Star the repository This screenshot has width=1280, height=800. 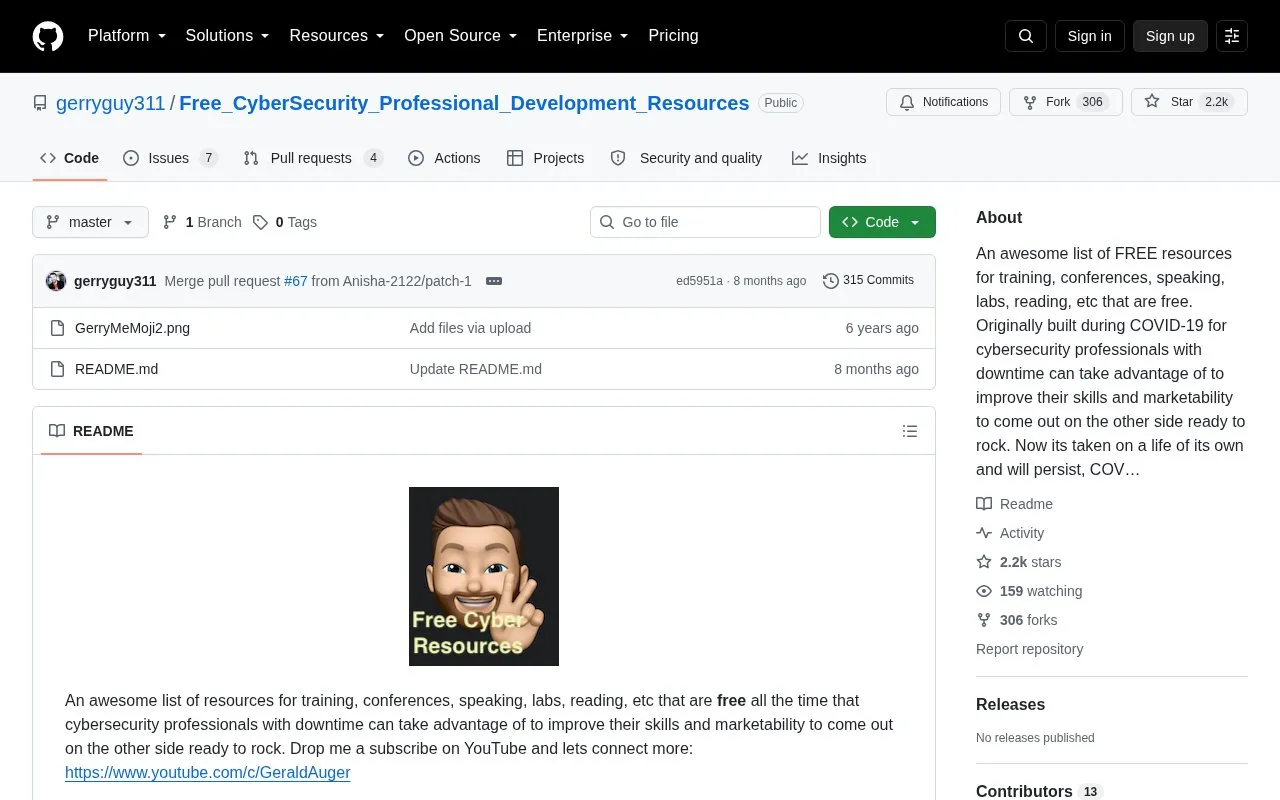1189,102
